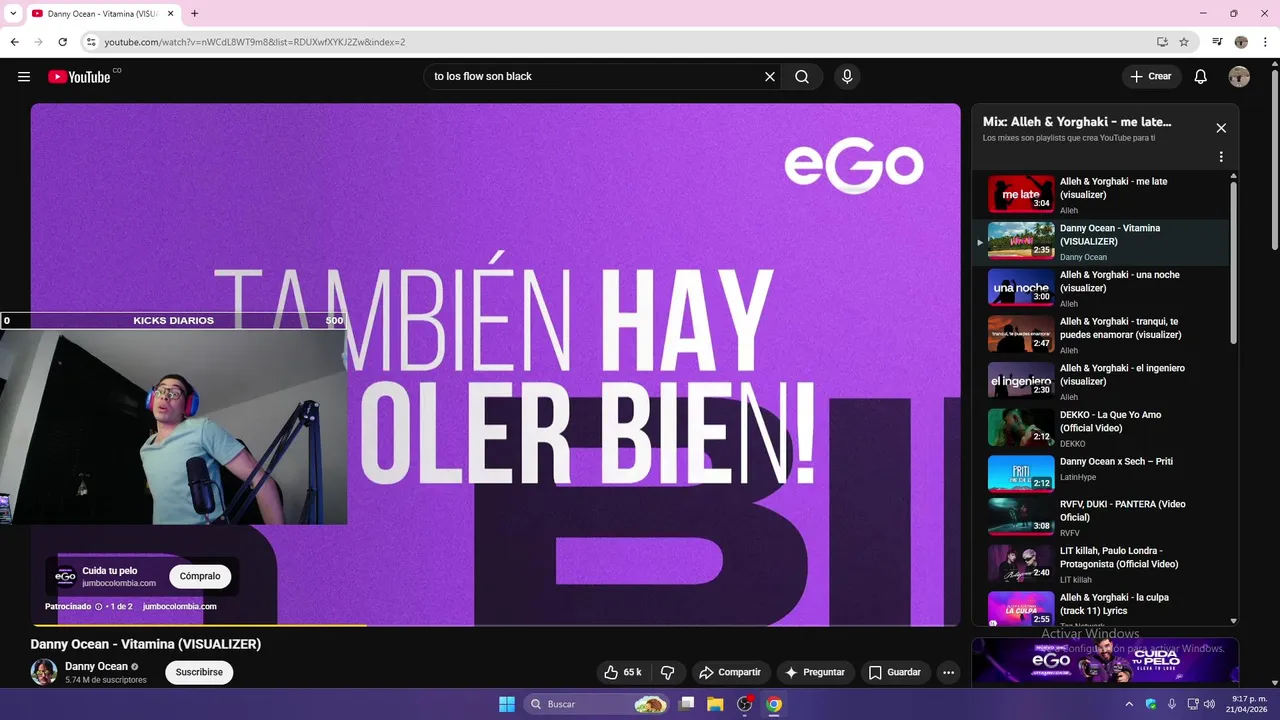The width and height of the screenshot is (1280, 720).
Task: Click the Crear button
Action: (x=1151, y=77)
